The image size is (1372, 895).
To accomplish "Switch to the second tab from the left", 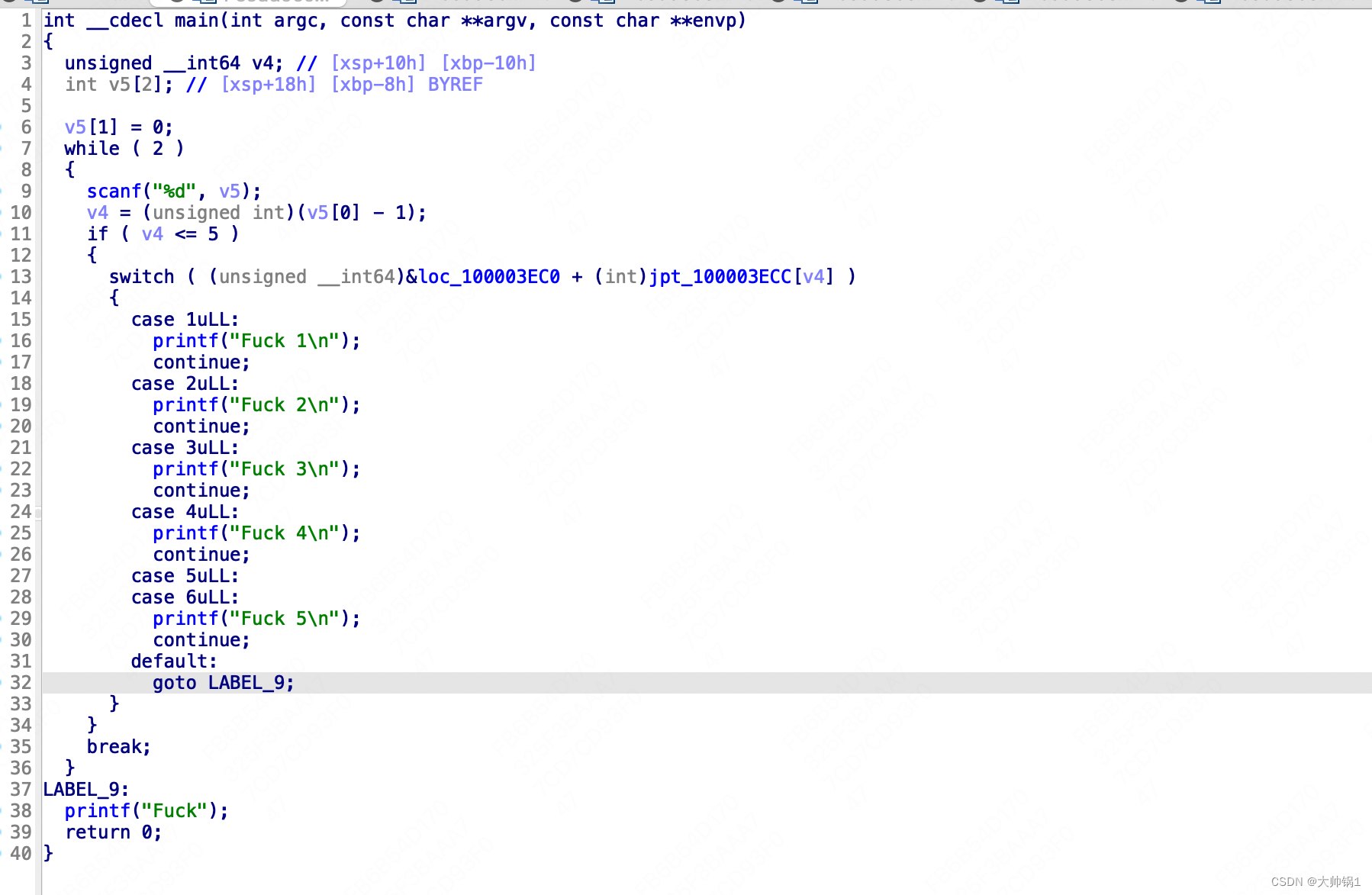I will coord(267,2).
